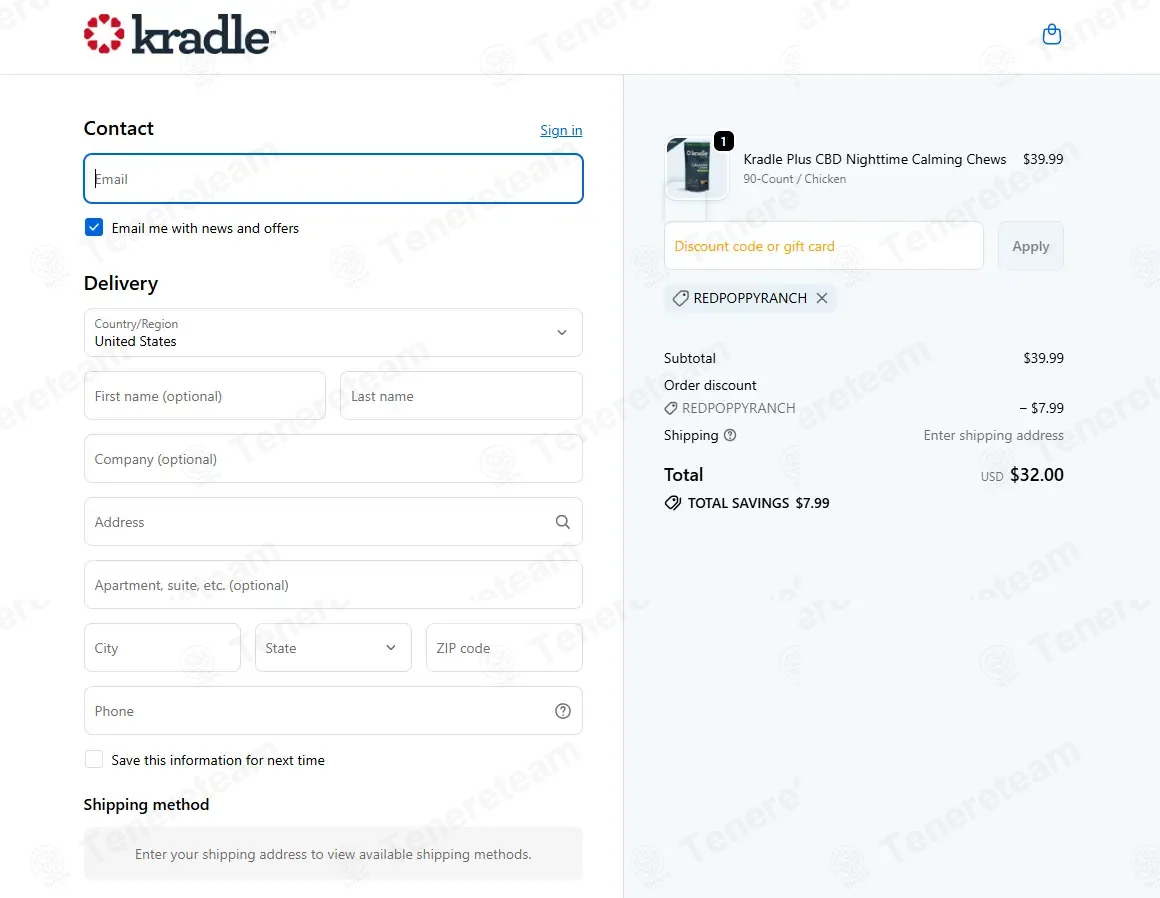Click the City input field
Image resolution: width=1160 pixels, height=898 pixels.
click(162, 647)
